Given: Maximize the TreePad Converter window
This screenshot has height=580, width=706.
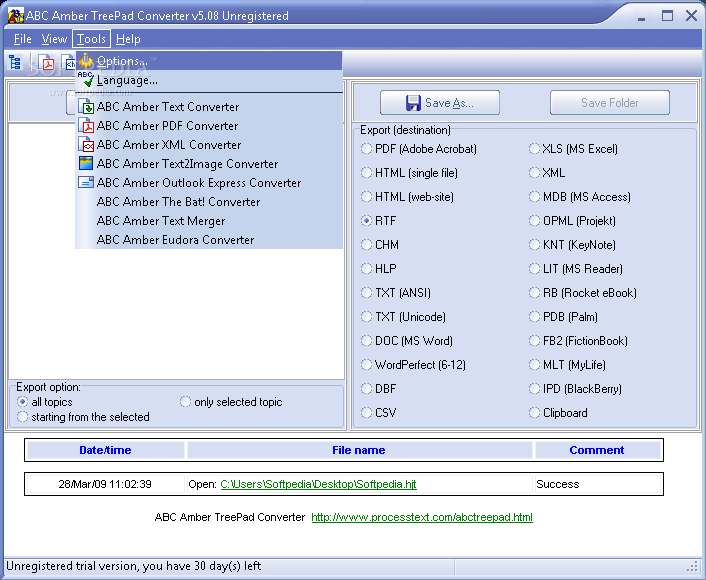Looking at the screenshot, I should tap(667, 16).
